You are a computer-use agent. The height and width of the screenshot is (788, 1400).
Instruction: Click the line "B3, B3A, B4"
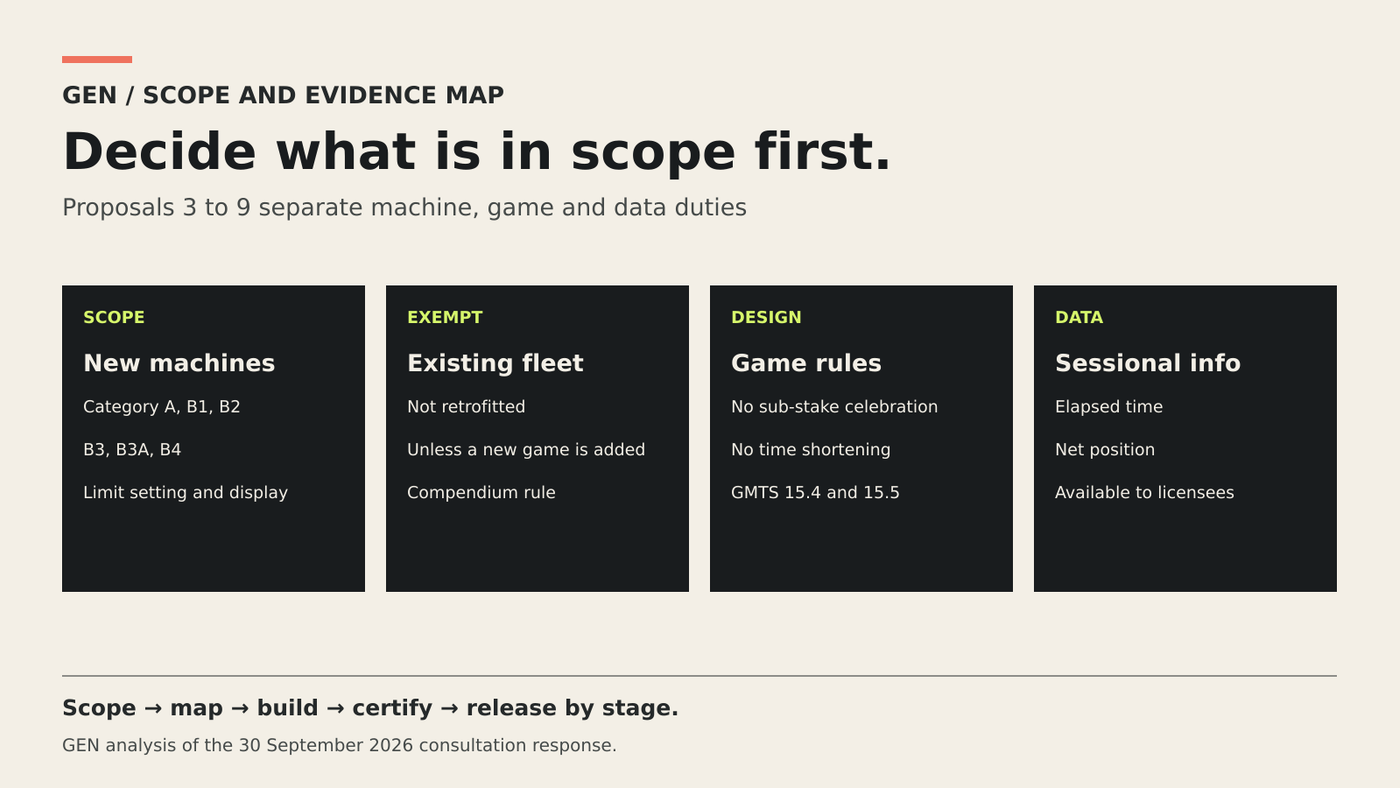coord(132,450)
